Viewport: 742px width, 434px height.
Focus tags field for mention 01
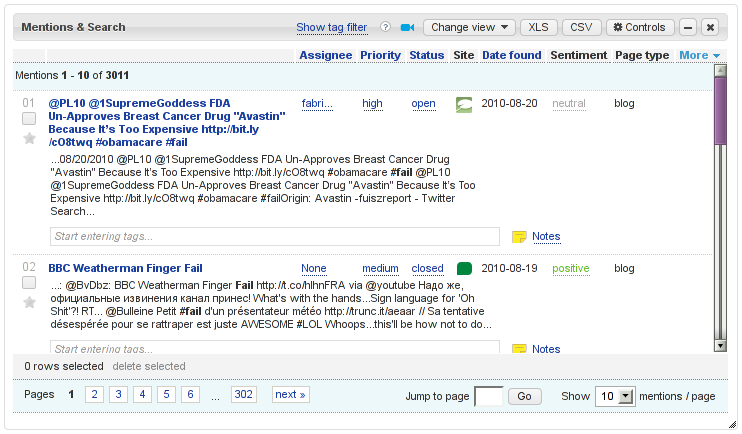(275, 236)
